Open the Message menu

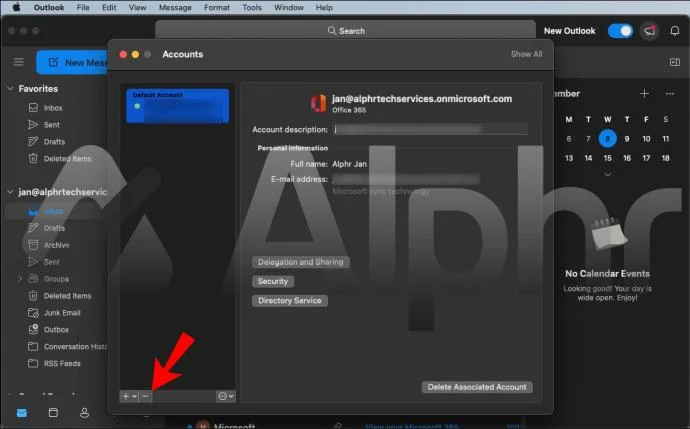175,7
